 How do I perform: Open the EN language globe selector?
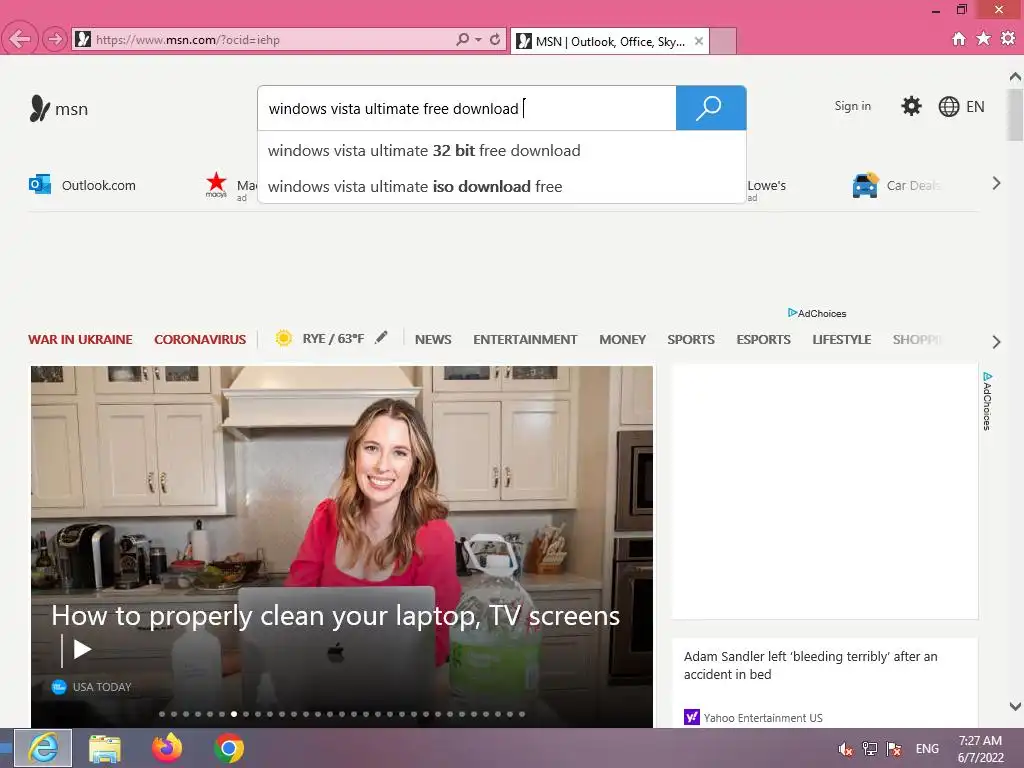(961, 106)
